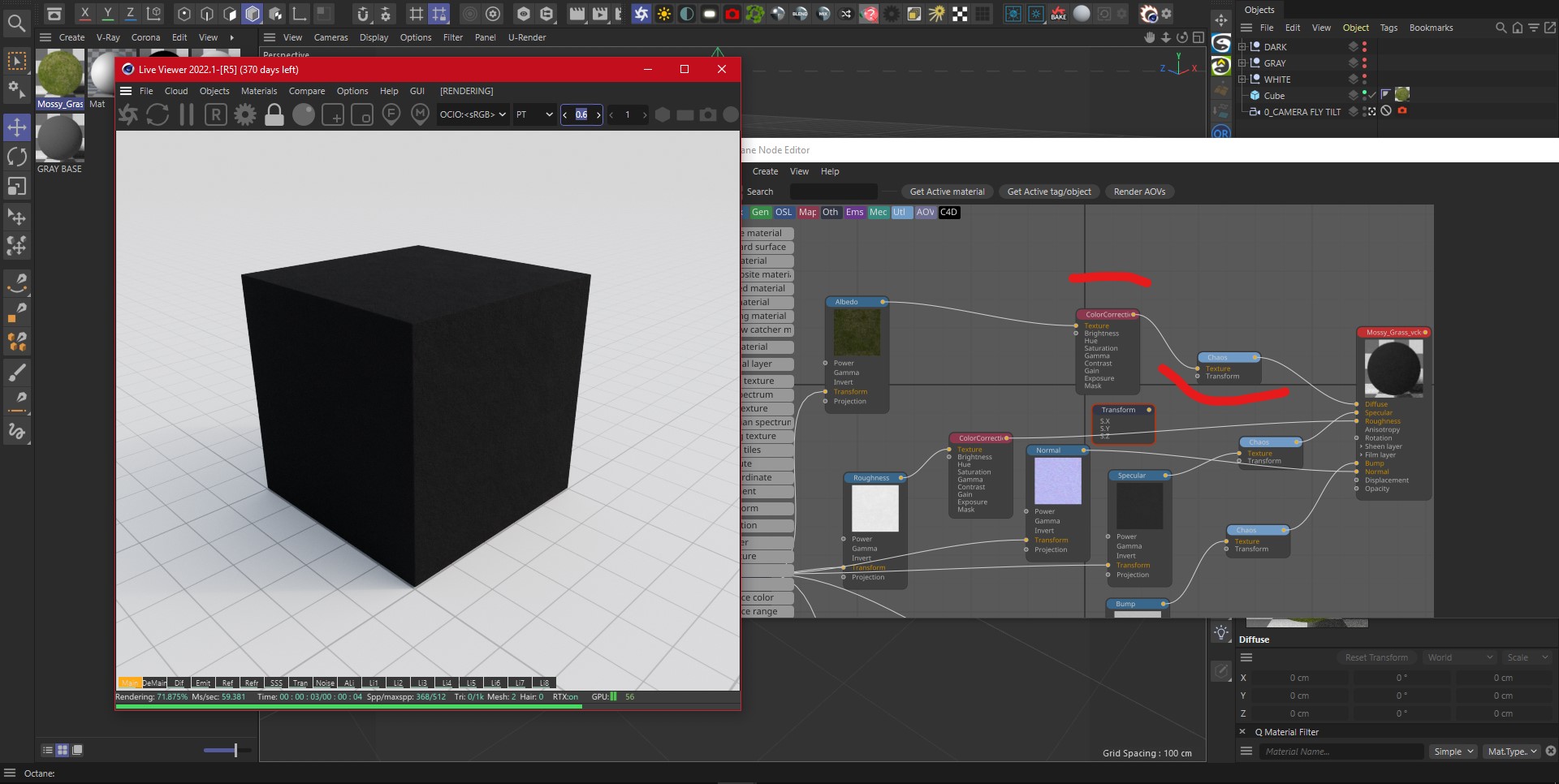1559x784 pixels.
Task: Click the Rotate tool in left toolbar
Action: click(16, 157)
